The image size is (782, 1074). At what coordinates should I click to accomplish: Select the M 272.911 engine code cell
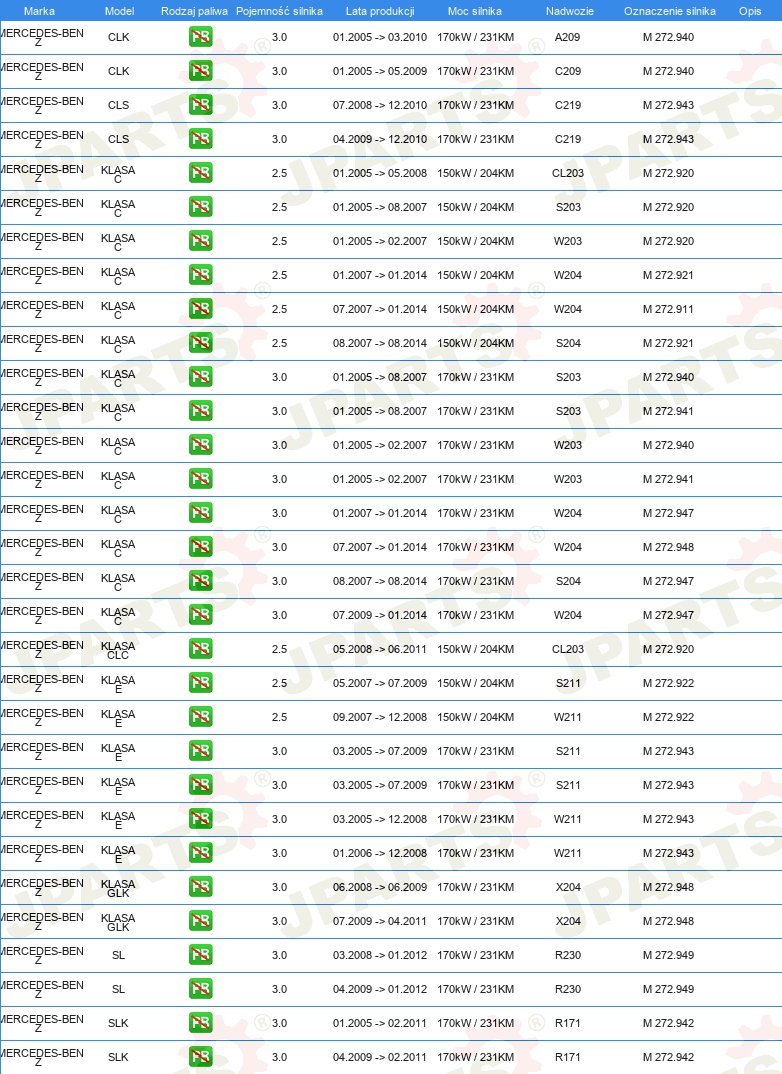point(668,309)
